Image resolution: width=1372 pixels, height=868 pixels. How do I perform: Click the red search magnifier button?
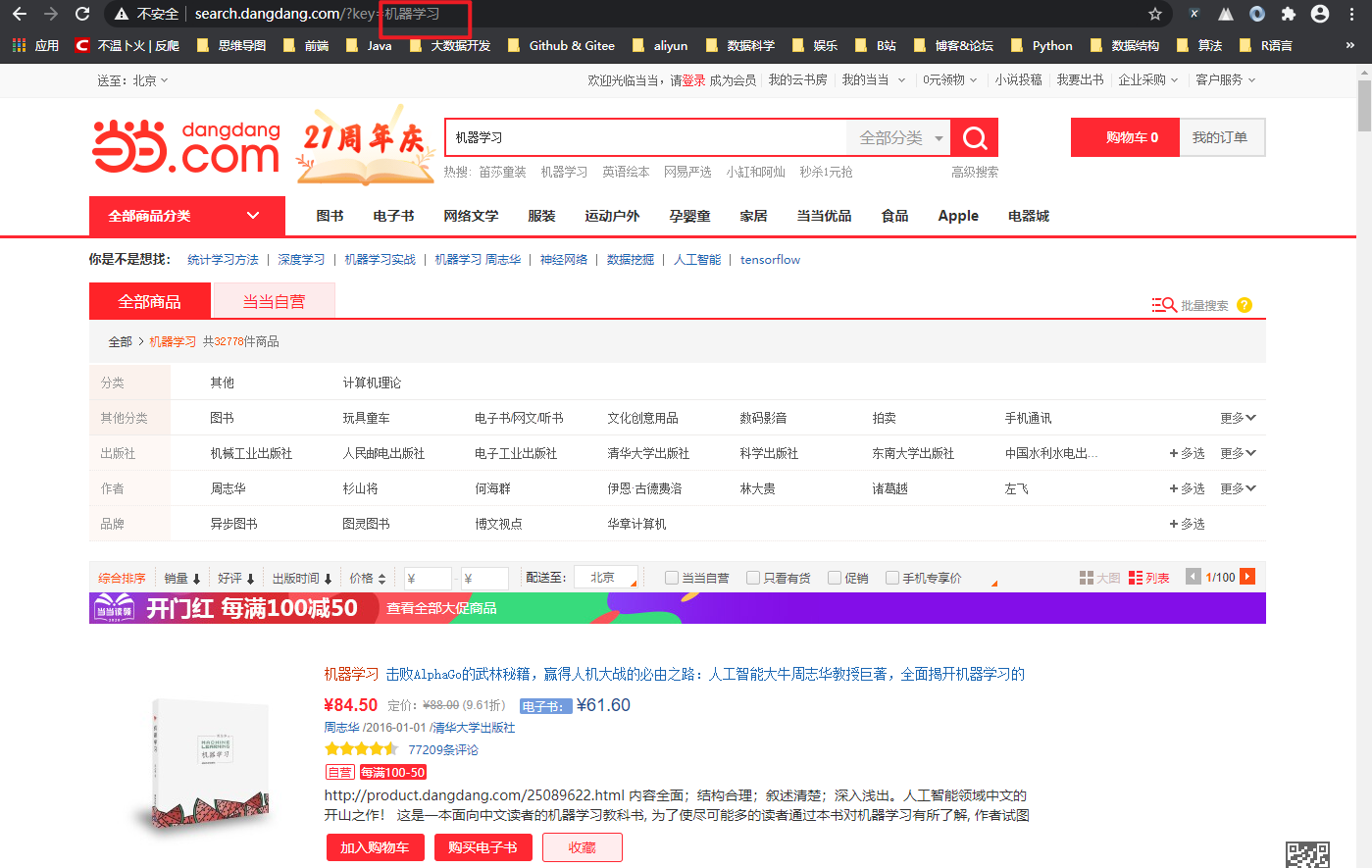pos(975,137)
